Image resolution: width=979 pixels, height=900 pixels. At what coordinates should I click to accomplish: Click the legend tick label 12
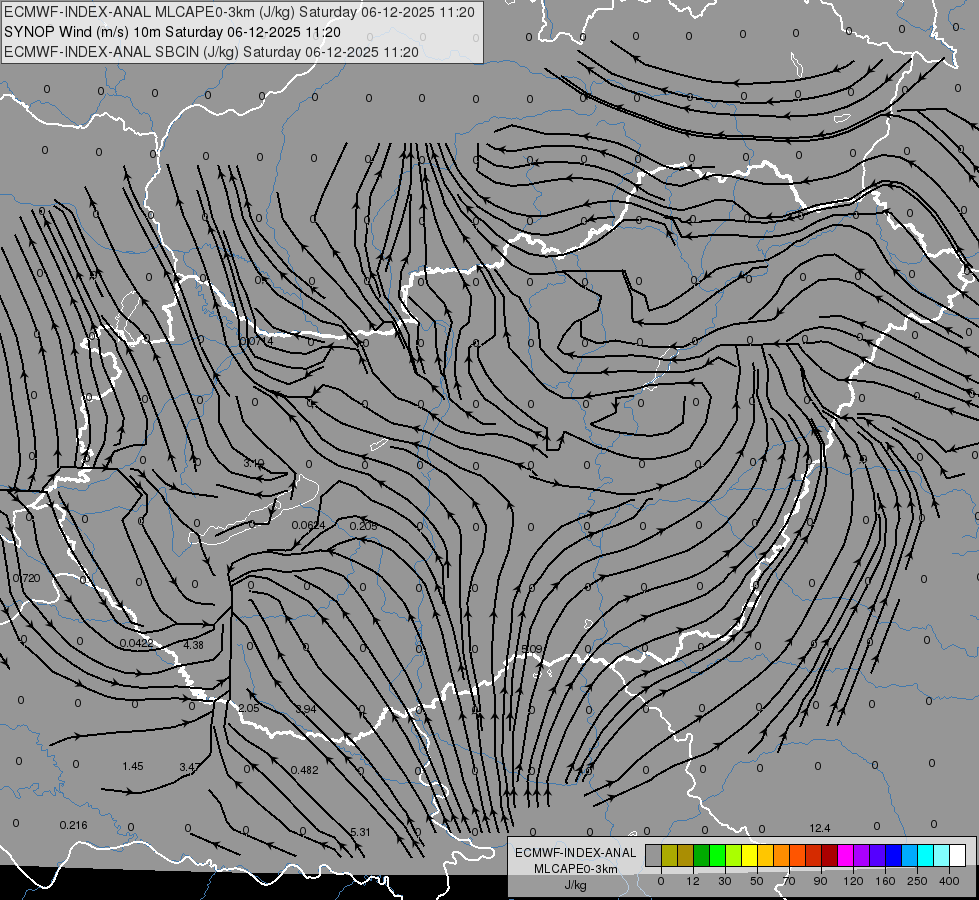(693, 881)
